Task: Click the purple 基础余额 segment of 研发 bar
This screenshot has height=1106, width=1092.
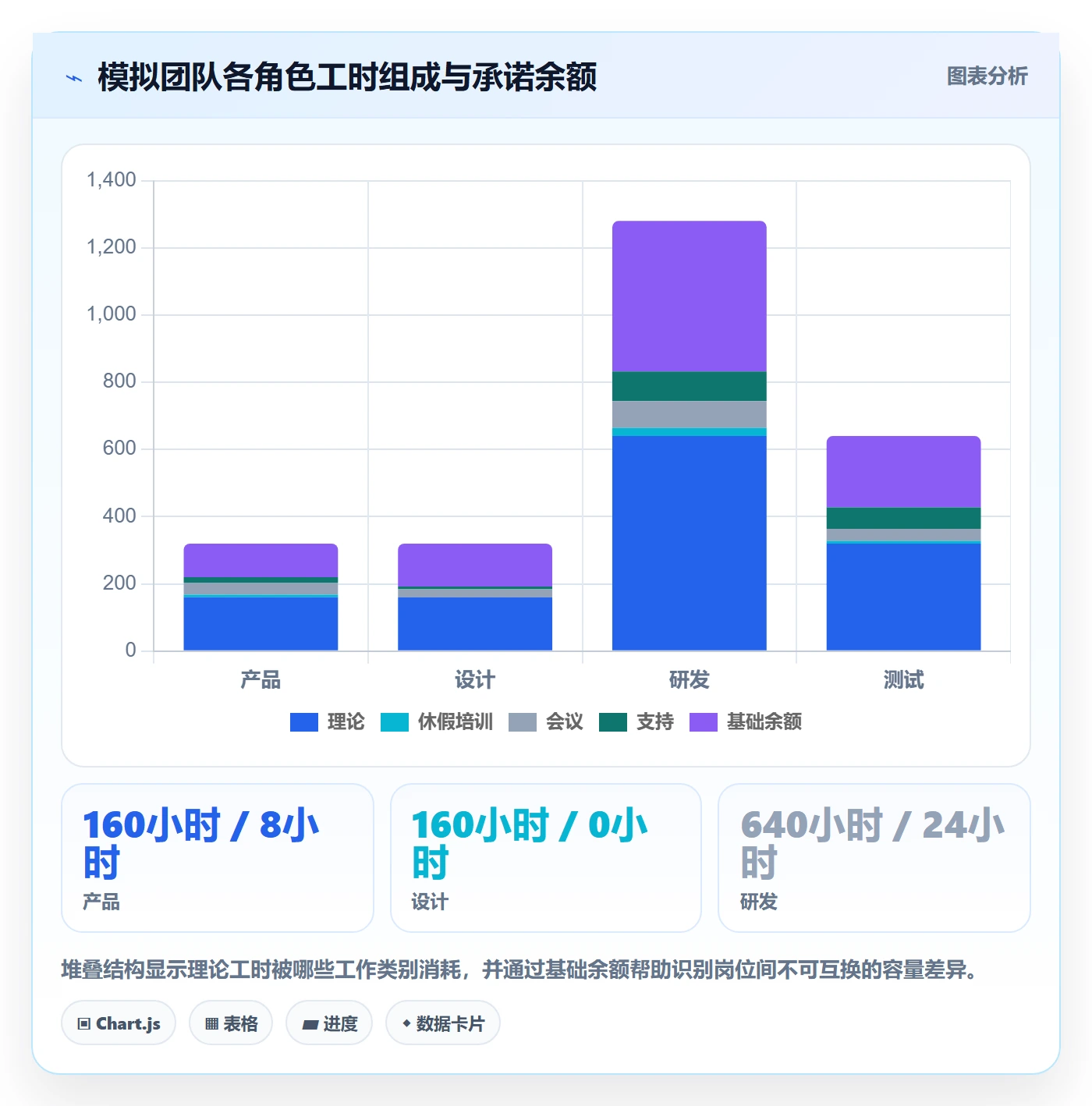Action: click(x=690, y=296)
